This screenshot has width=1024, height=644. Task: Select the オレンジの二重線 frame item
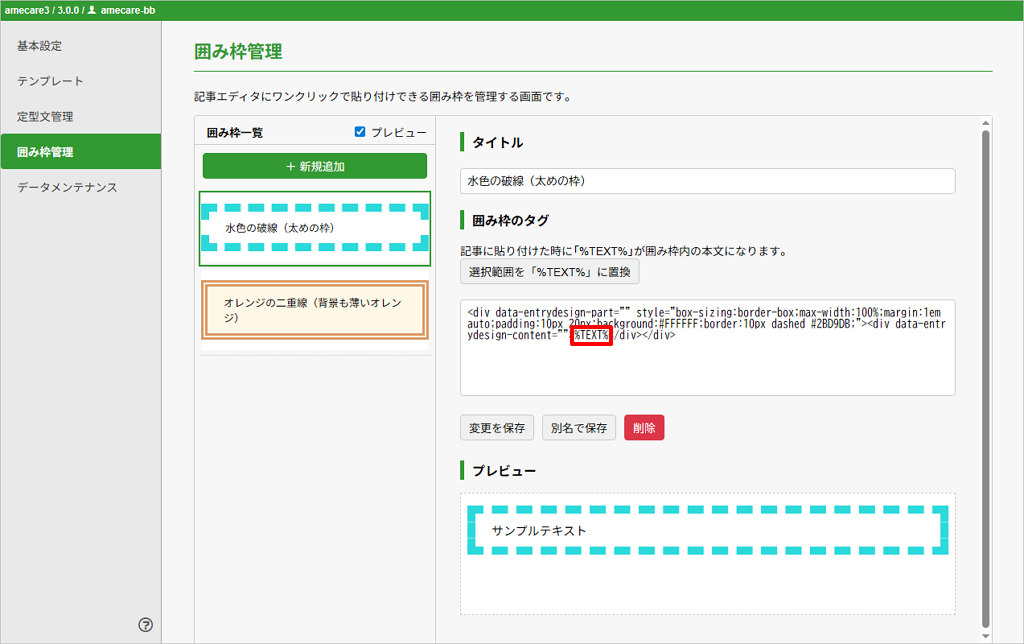315,310
